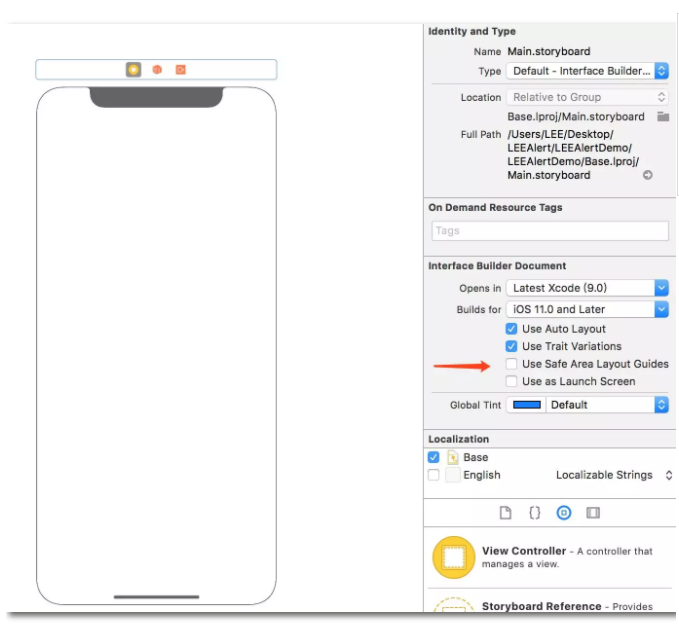
Task: Select the View Controller library object icon
Action: (454, 557)
